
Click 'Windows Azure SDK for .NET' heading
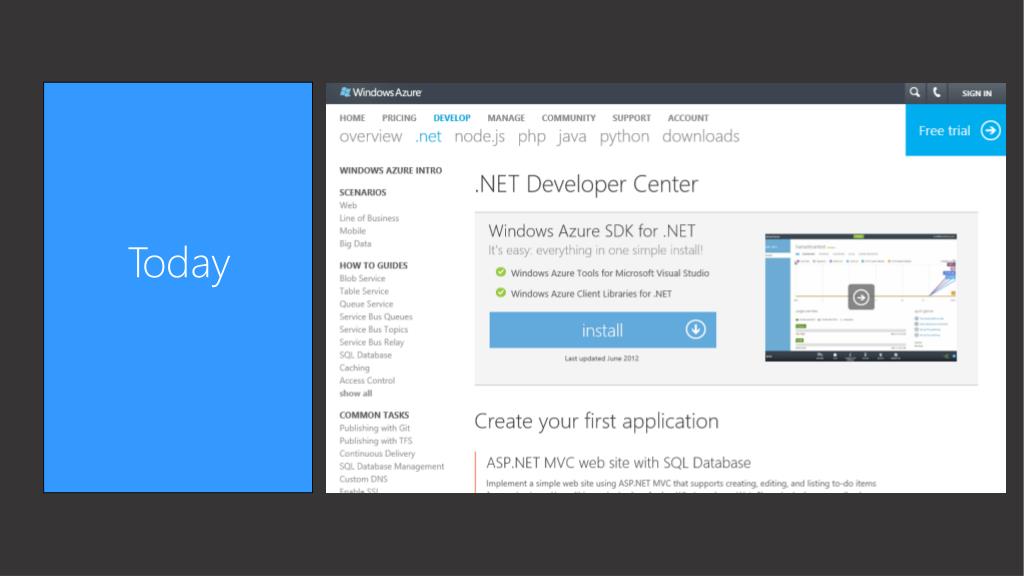592,231
